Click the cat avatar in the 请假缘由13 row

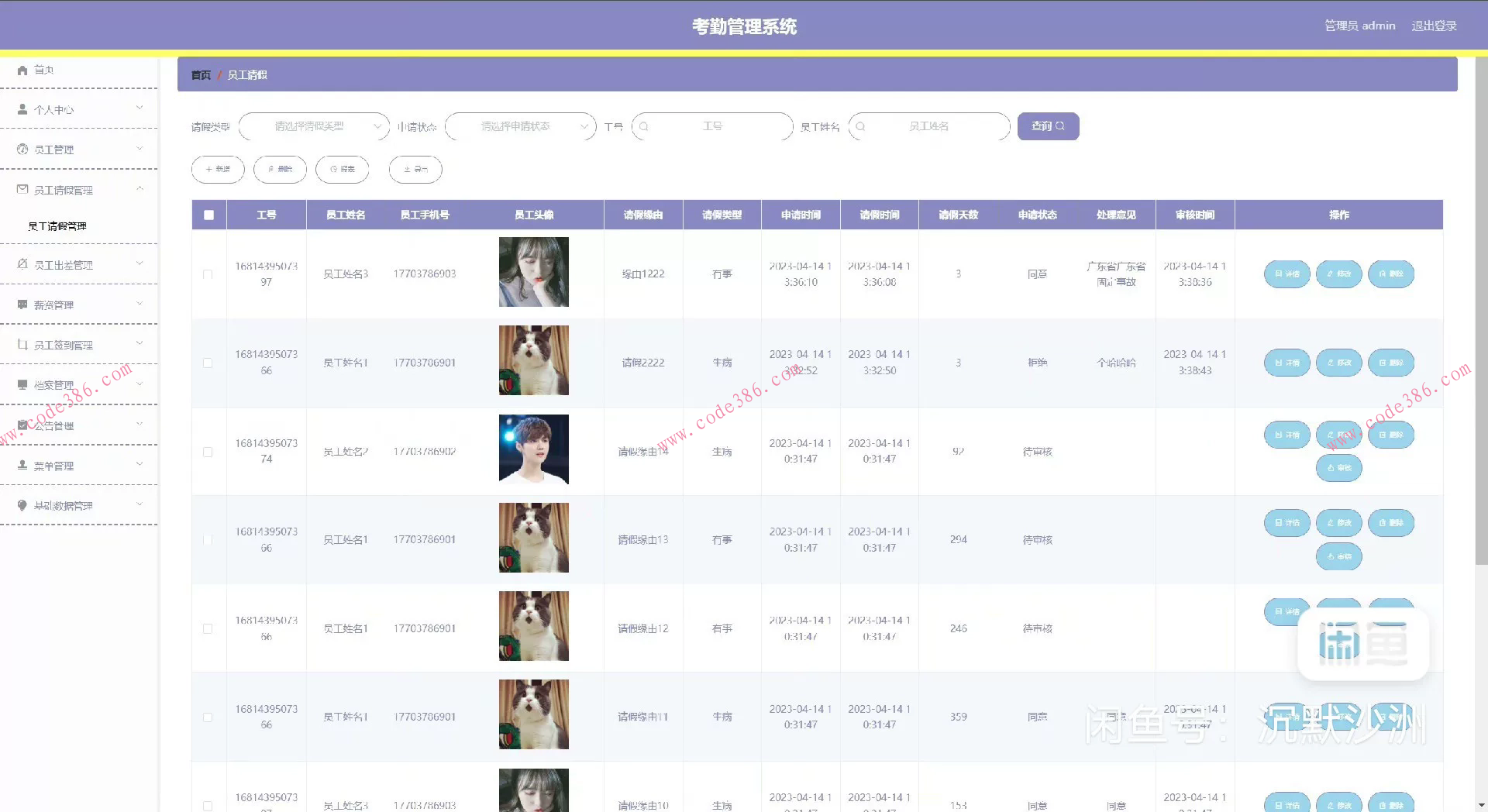533,538
